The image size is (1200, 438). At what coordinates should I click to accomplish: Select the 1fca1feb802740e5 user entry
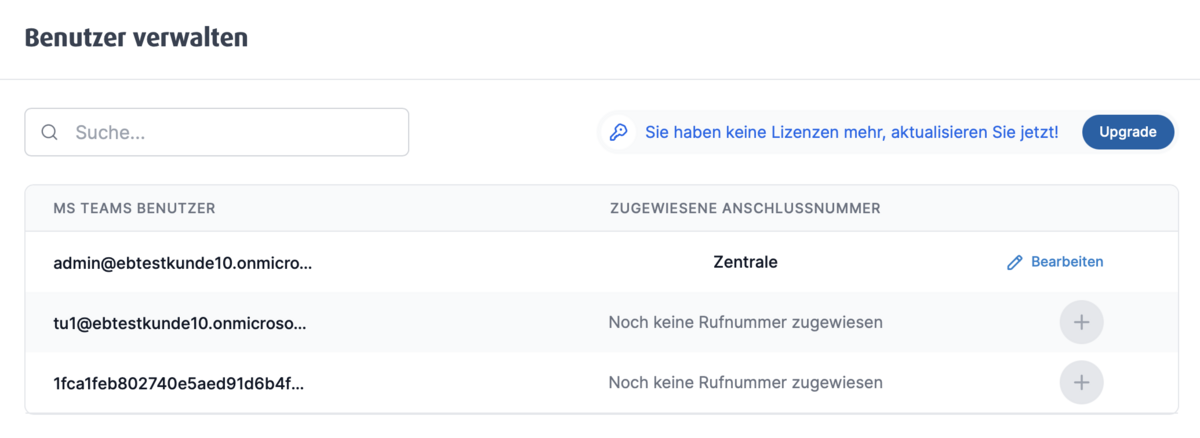178,382
